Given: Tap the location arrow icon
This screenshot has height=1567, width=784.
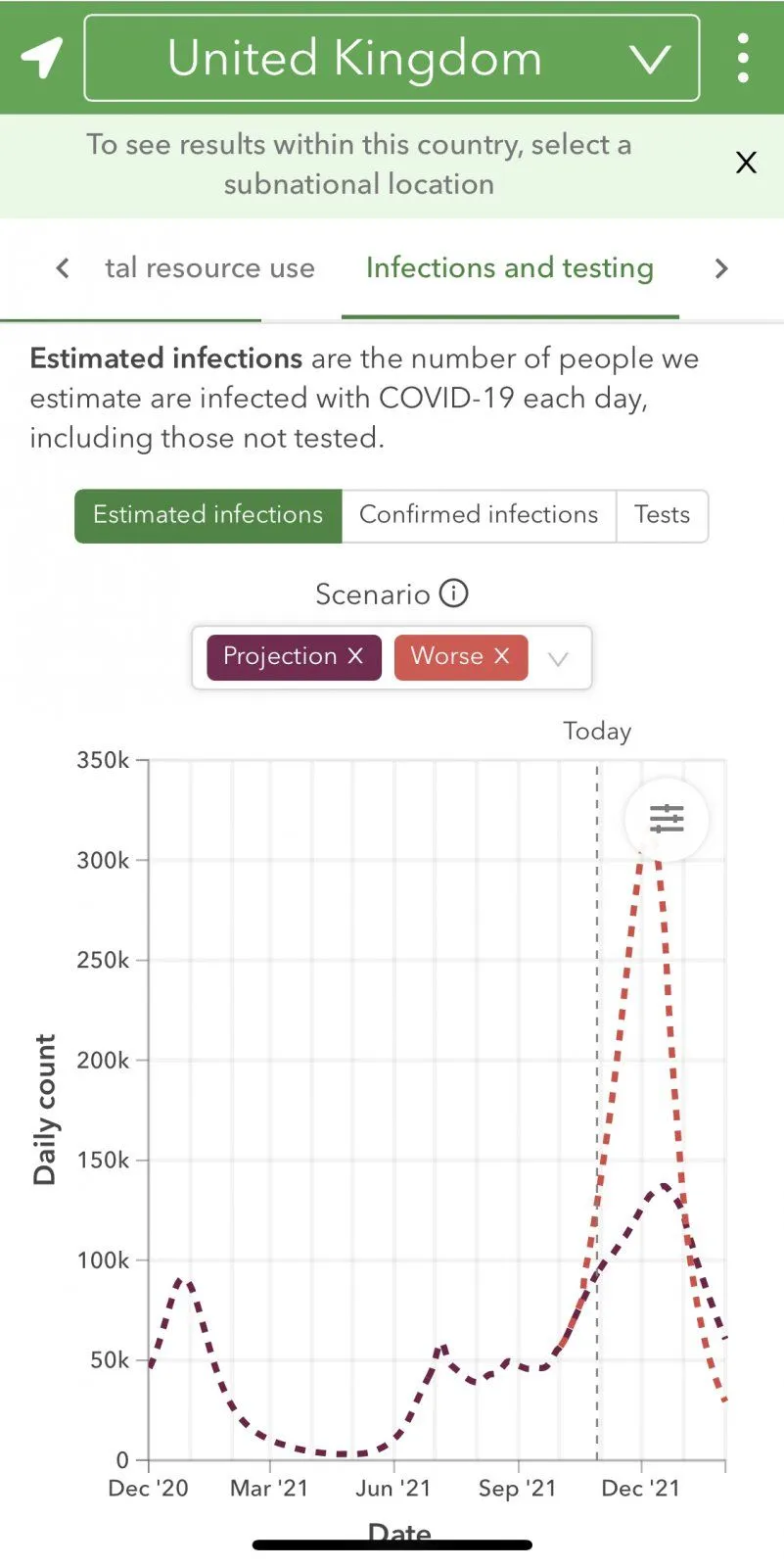Looking at the screenshot, I should coord(42,58).
